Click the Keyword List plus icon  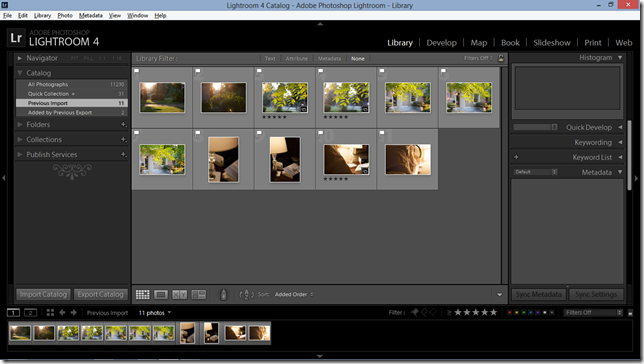coord(516,157)
